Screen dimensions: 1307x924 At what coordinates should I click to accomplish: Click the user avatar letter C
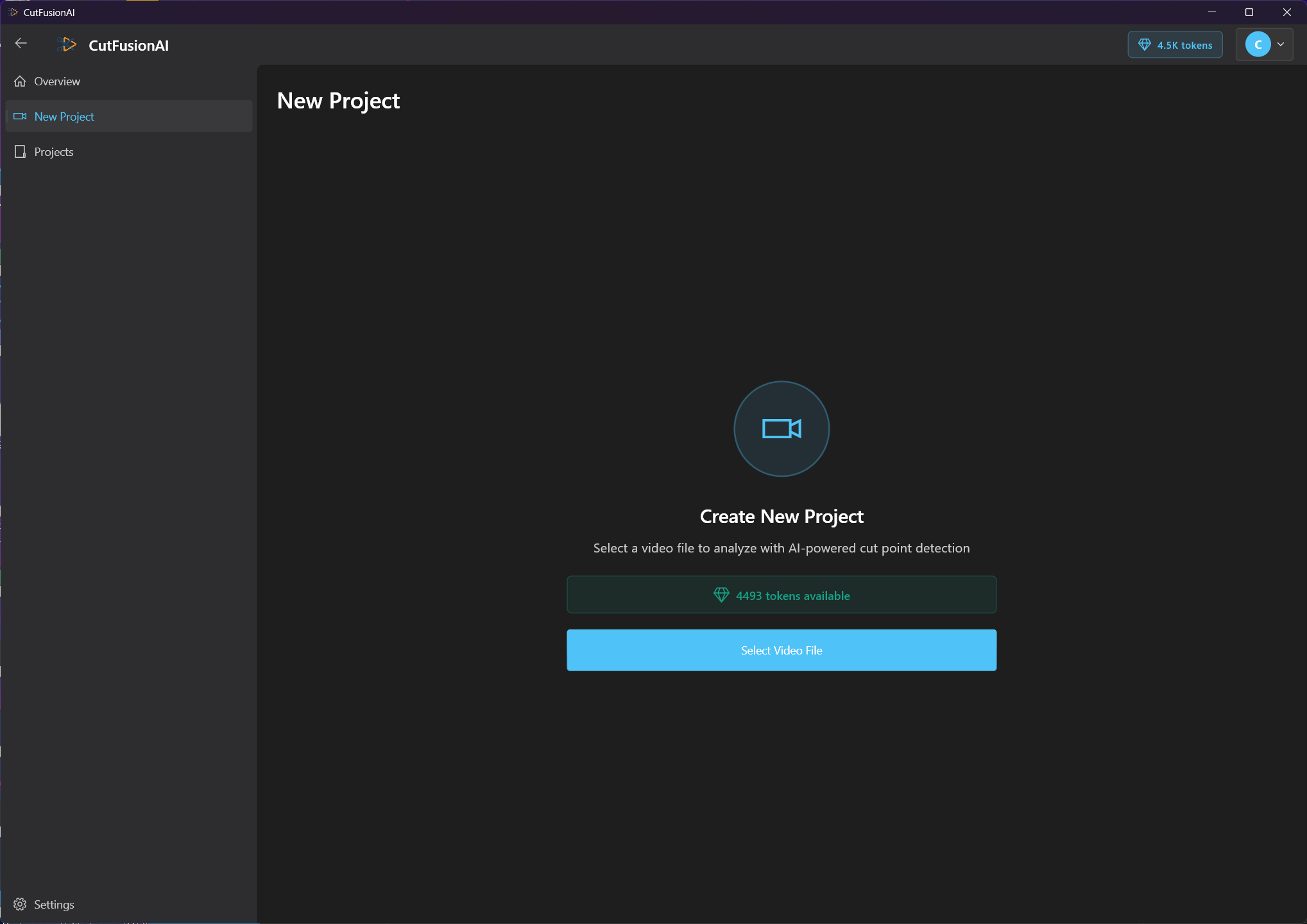[1258, 45]
